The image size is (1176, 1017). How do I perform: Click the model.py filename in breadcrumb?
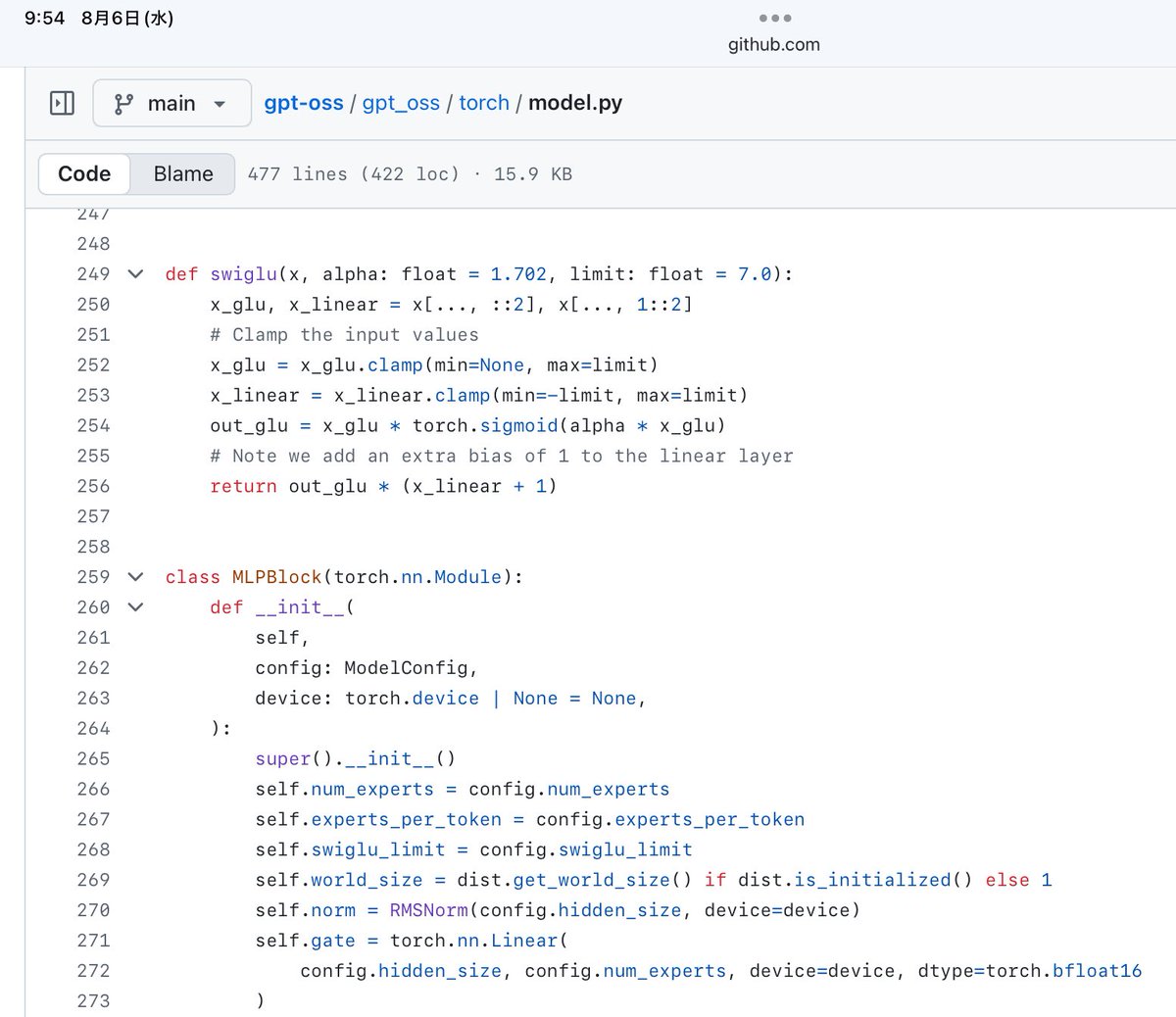coord(575,103)
